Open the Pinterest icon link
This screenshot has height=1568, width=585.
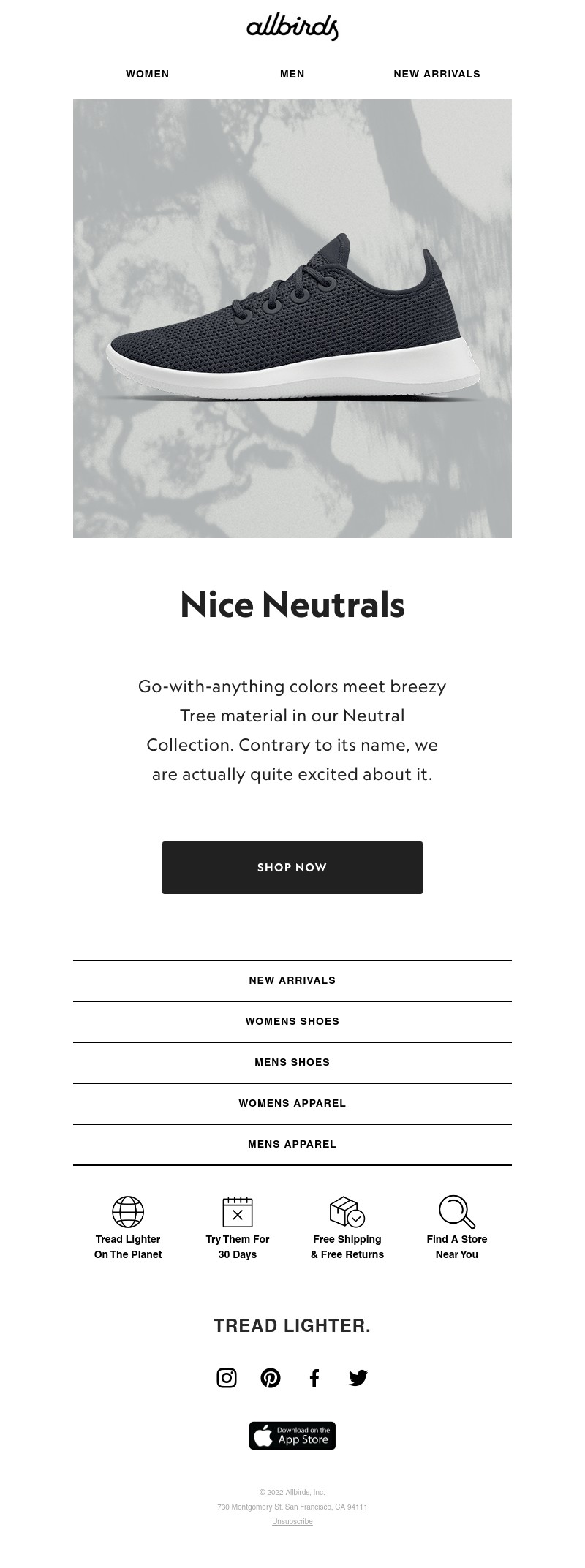(x=271, y=1378)
